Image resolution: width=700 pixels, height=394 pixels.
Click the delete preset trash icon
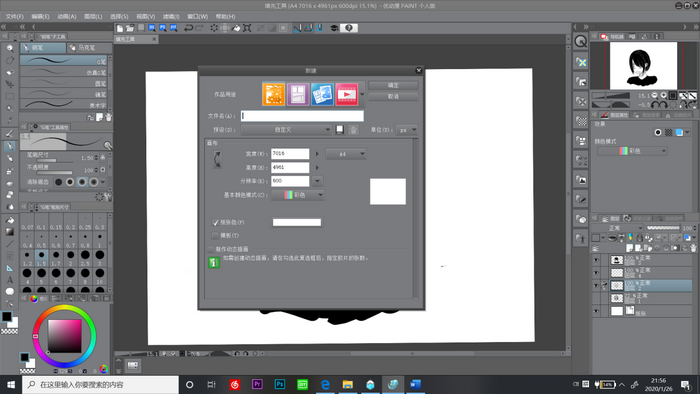tap(353, 130)
